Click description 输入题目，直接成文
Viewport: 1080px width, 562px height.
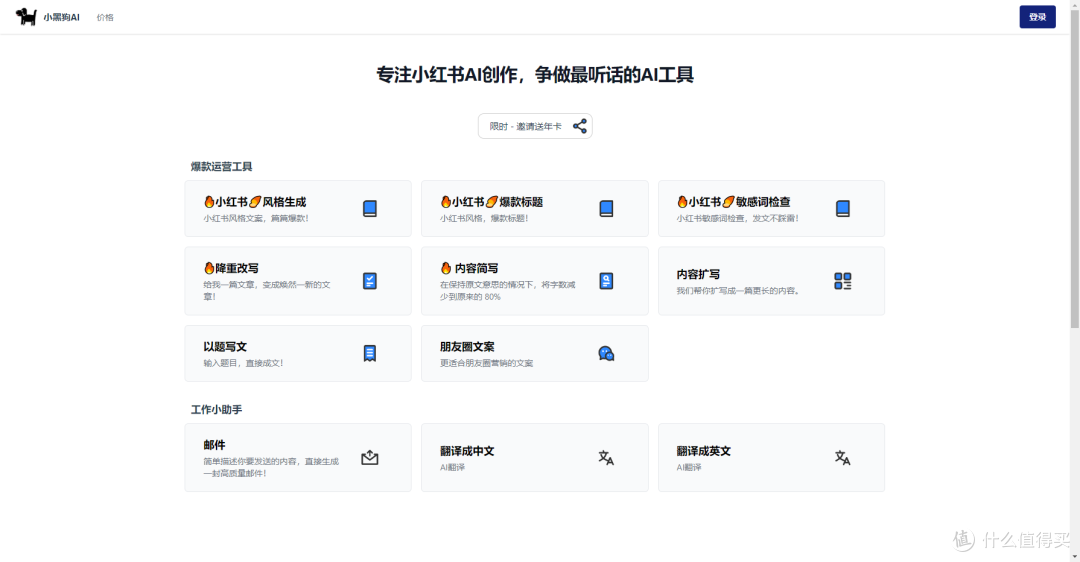tap(243, 363)
